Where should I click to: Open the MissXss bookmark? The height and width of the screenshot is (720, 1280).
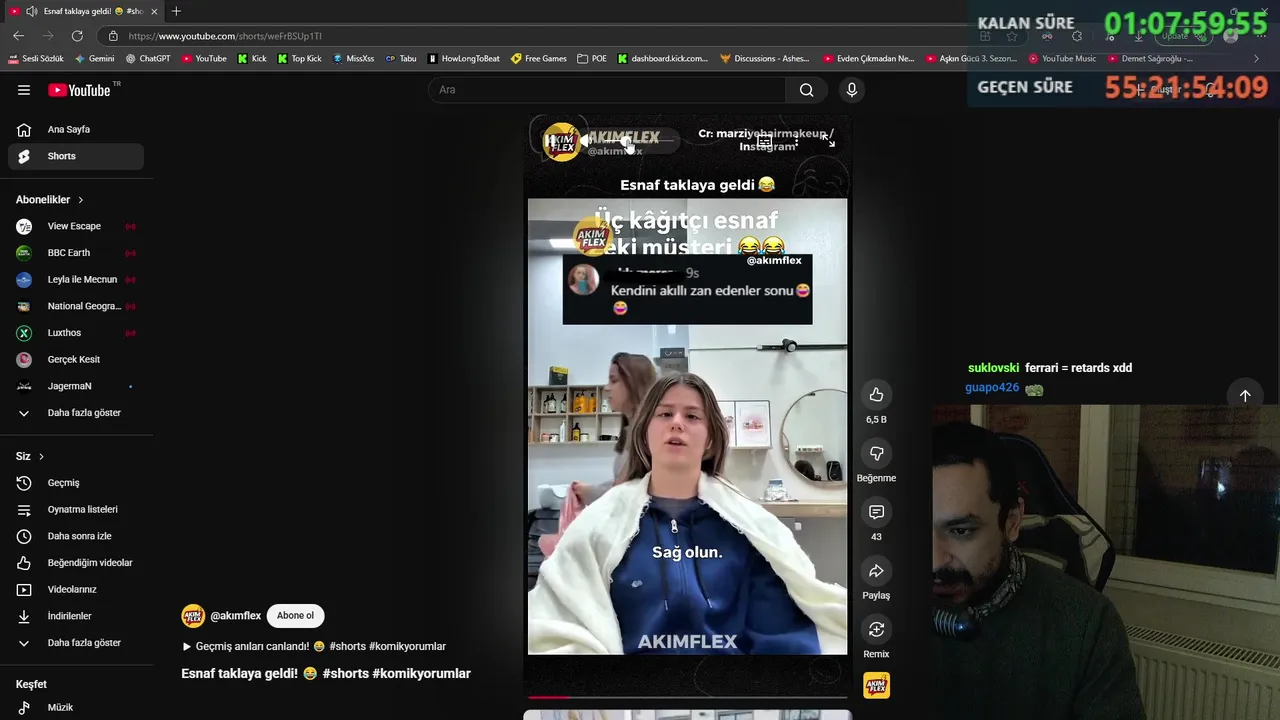353,59
